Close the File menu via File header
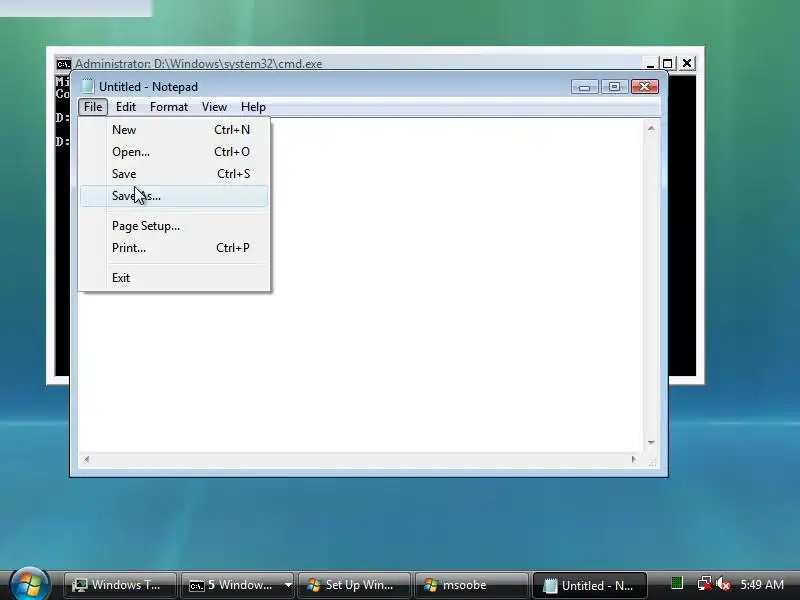800x600 pixels. (x=93, y=107)
